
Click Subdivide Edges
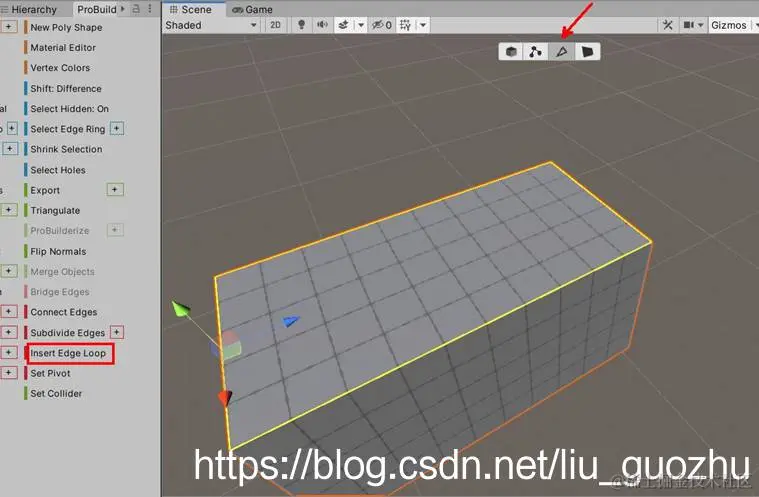67,333
